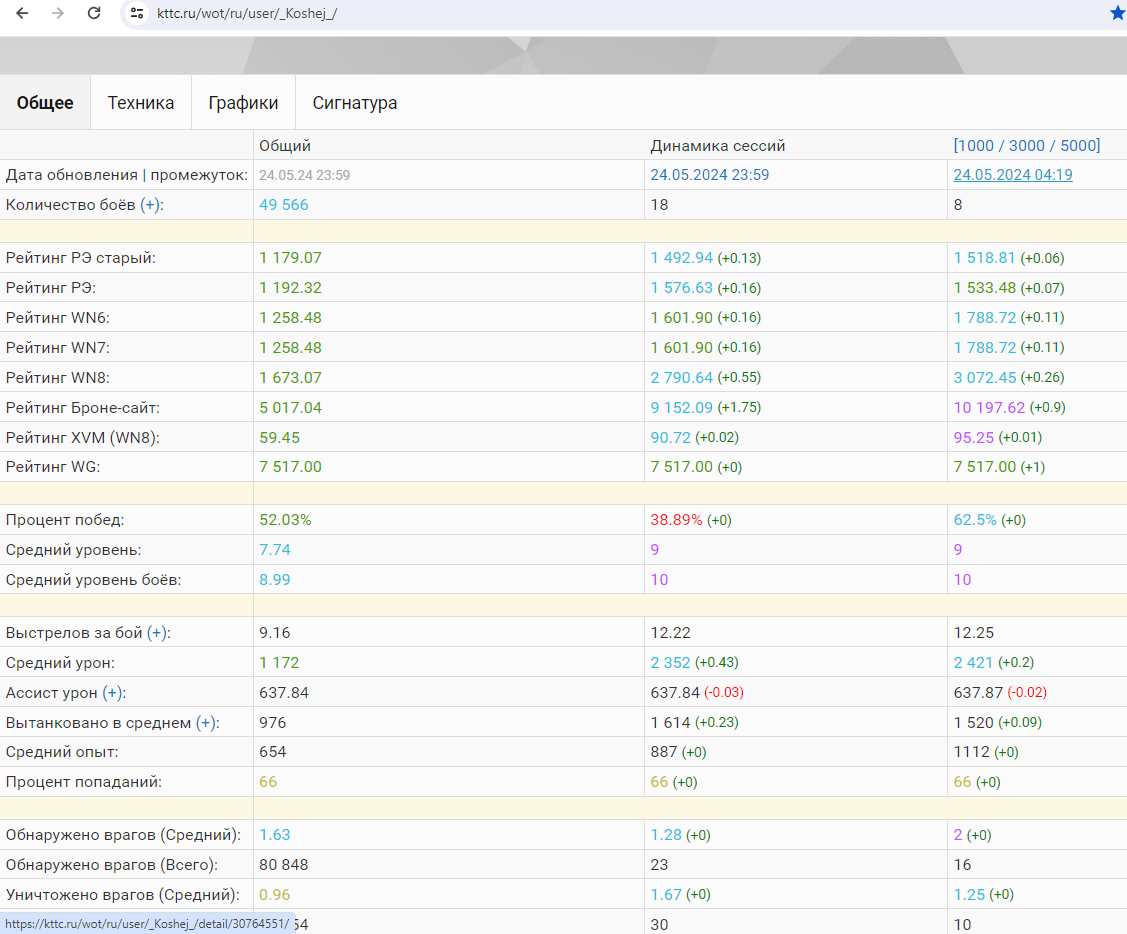Click the 49 566 total battles value
The image size is (1127, 934).
pyautogui.click(x=284, y=205)
